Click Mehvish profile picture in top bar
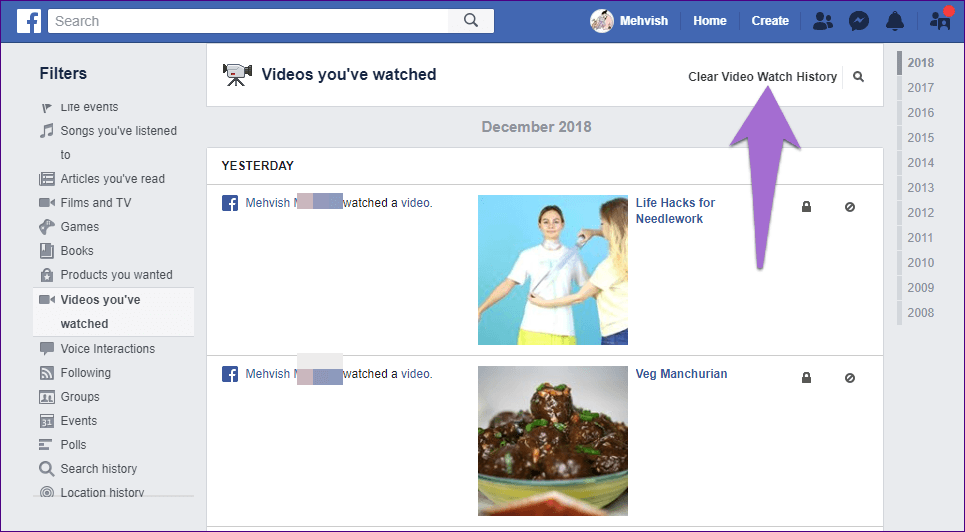Image resolution: width=965 pixels, height=532 pixels. (602, 21)
